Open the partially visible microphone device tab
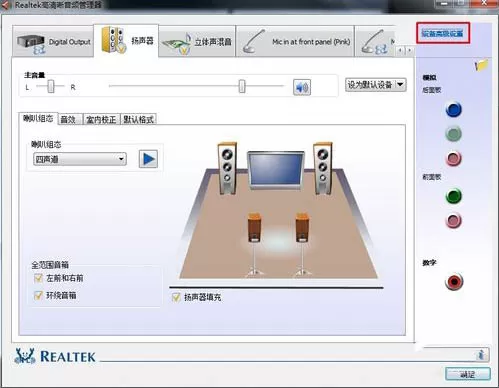Image resolution: width=499 pixels, height=388 pixels. tap(375, 42)
